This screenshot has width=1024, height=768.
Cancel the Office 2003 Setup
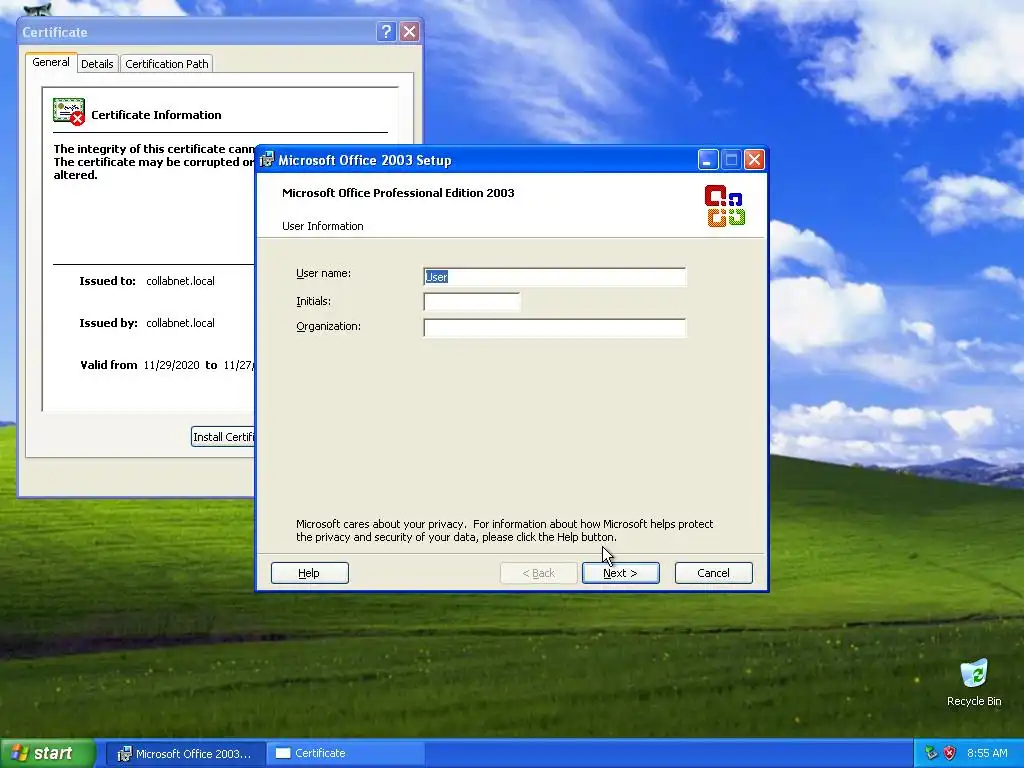pos(713,573)
